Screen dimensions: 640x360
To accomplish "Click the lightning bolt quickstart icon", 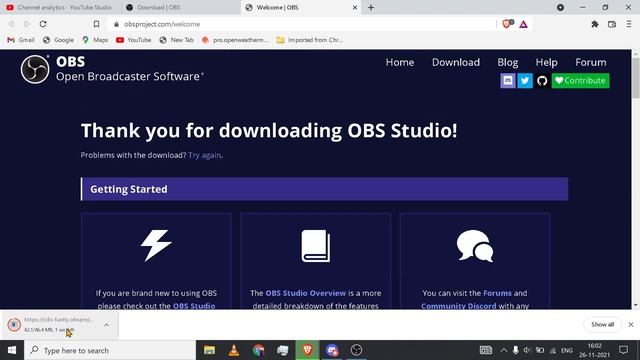I will coord(156,245).
